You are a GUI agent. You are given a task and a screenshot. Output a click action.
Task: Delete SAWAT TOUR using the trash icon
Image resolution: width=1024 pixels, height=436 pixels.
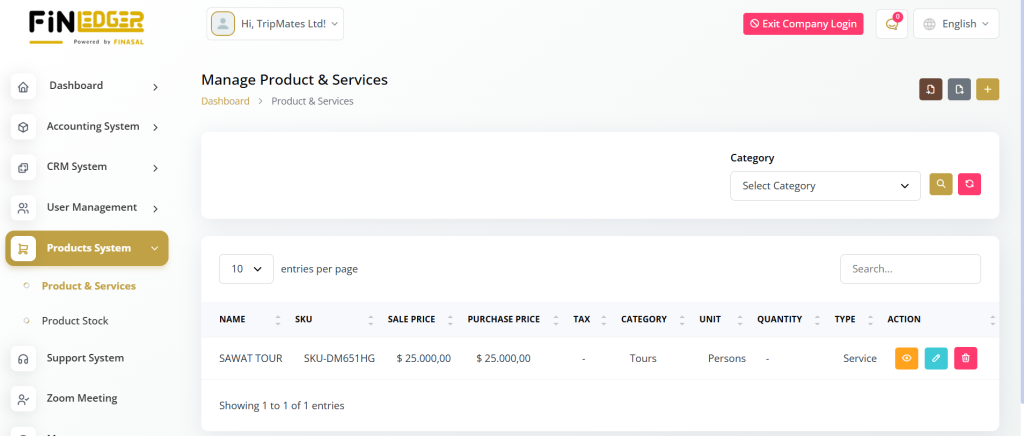coord(965,358)
